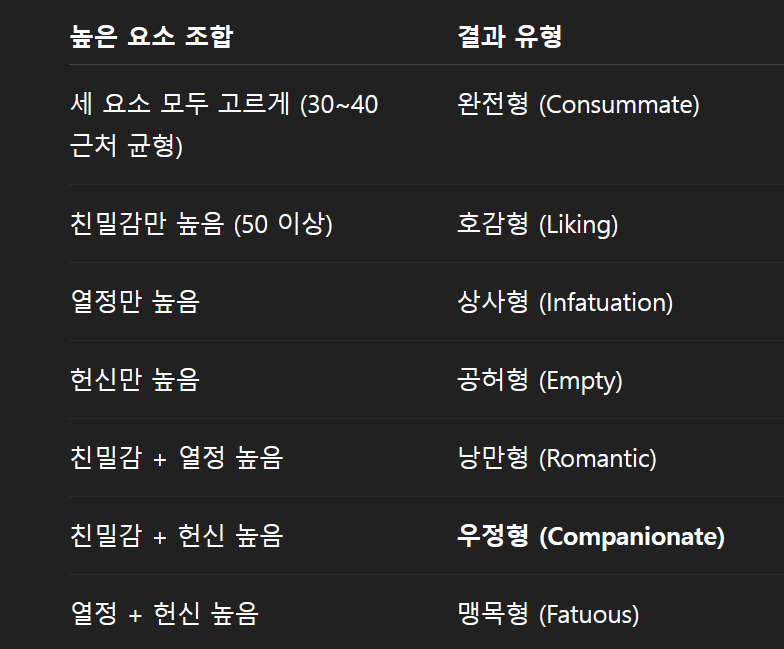Select the 열정만 높음 cell
Image resolution: width=784 pixels, height=649 pixels.
135,302
